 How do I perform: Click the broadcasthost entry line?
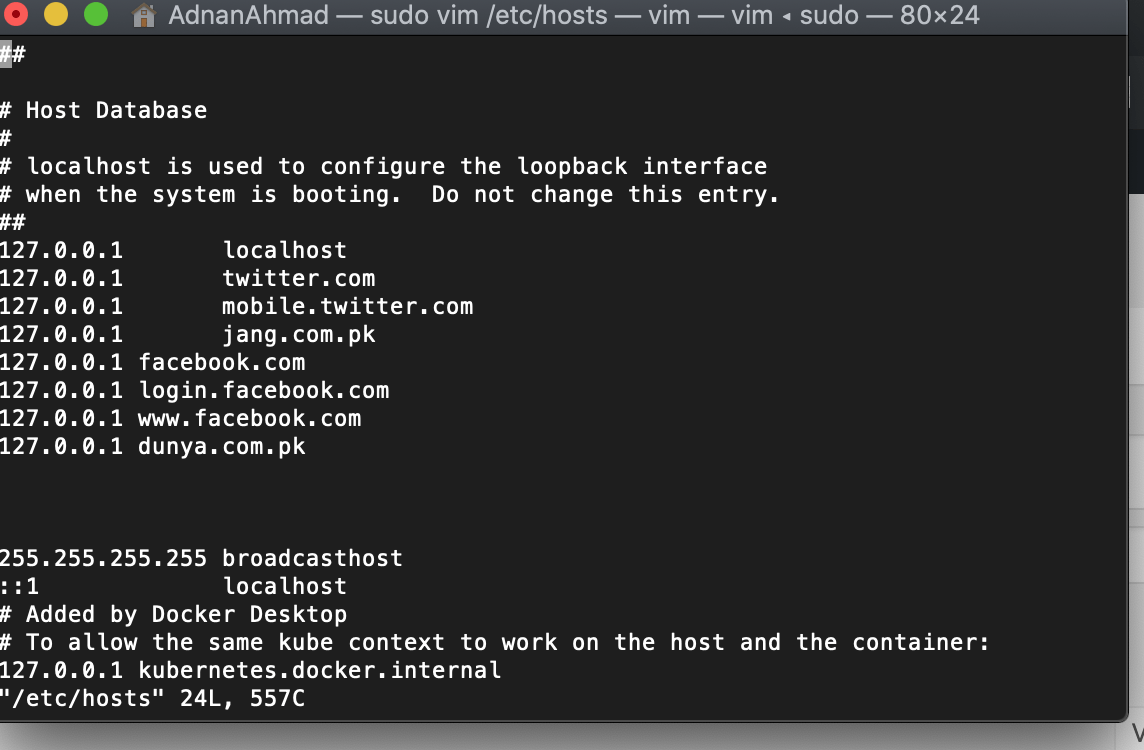point(201,558)
